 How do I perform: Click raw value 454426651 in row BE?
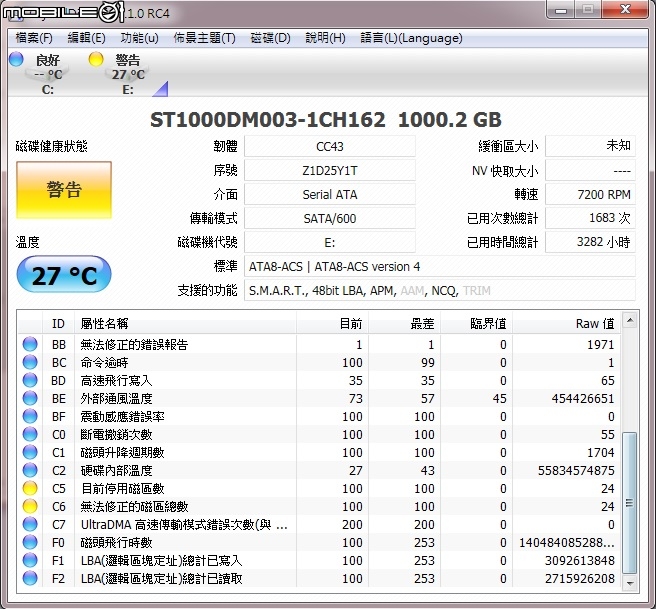(583, 398)
